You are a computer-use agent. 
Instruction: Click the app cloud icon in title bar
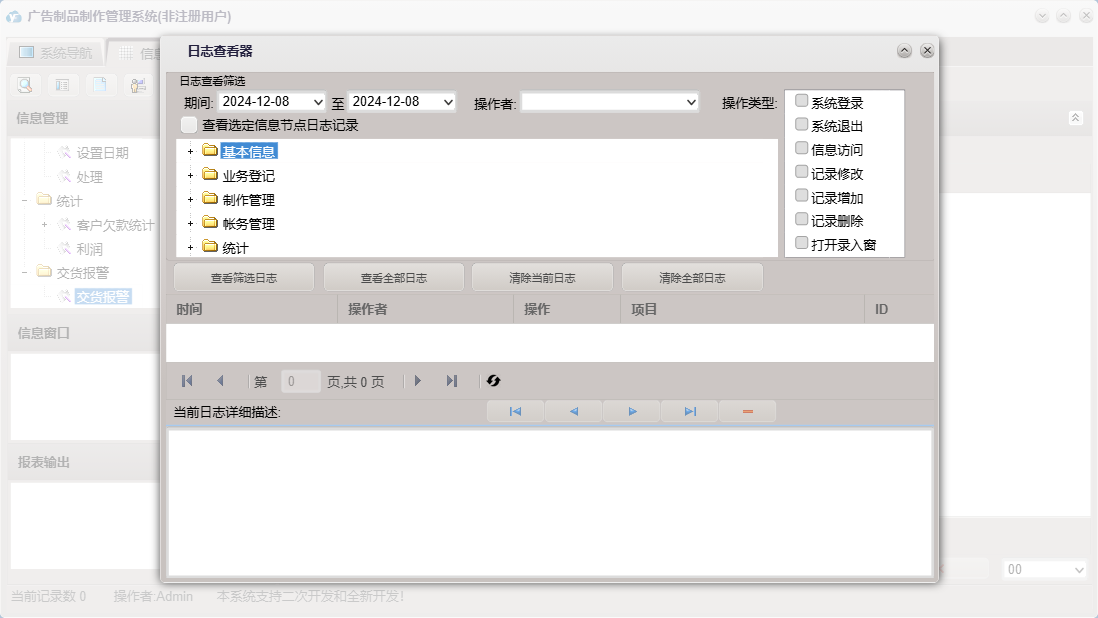pyautogui.click(x=14, y=16)
